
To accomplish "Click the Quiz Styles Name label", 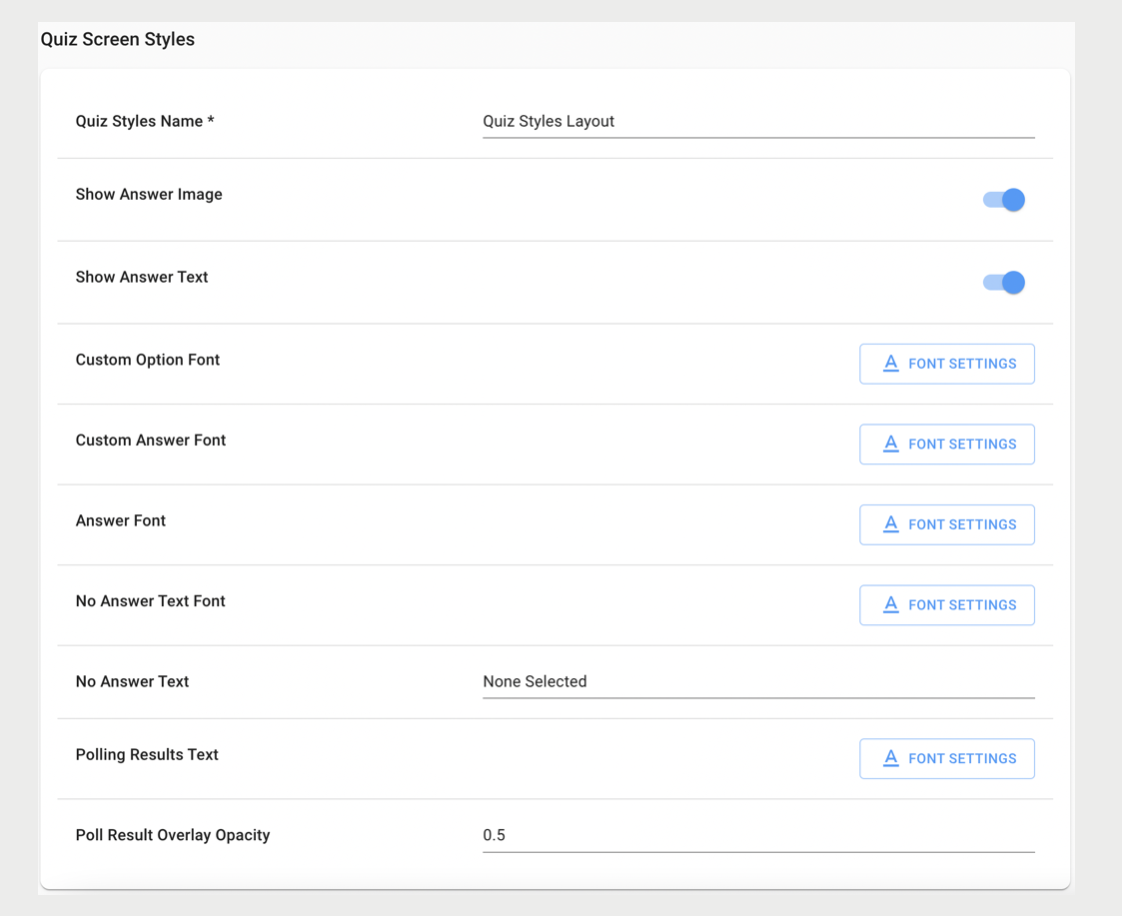I will [145, 122].
